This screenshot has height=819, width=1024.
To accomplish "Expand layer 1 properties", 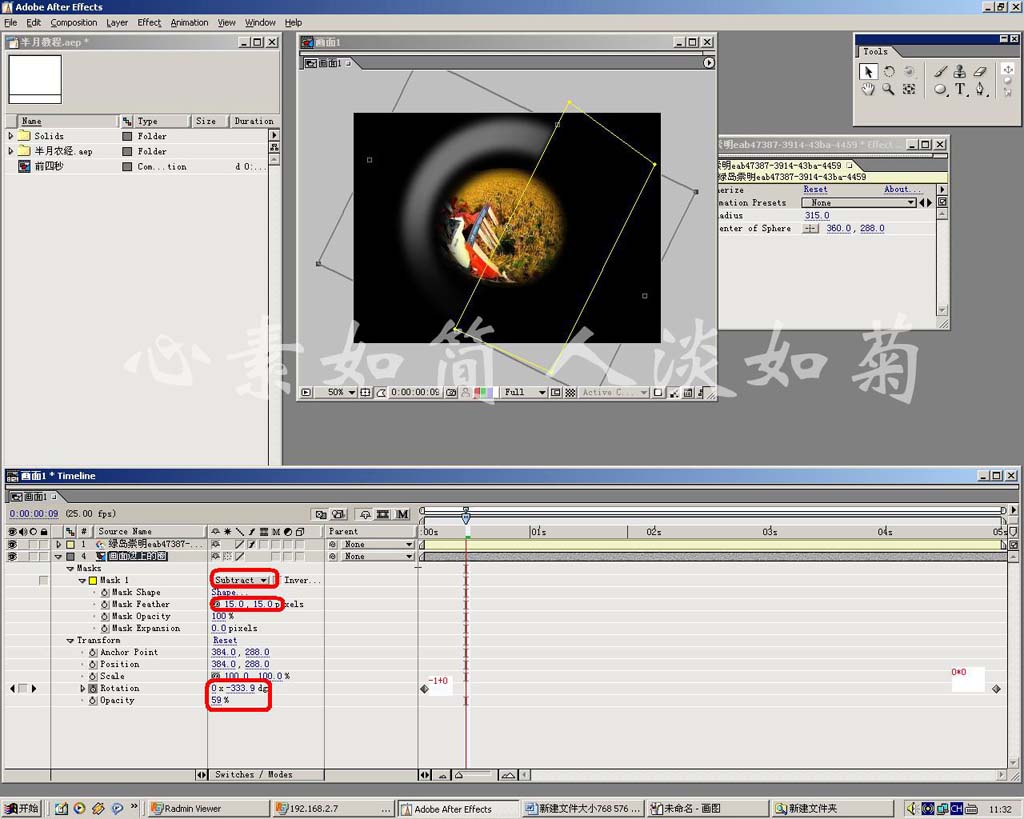I will (x=58, y=544).
